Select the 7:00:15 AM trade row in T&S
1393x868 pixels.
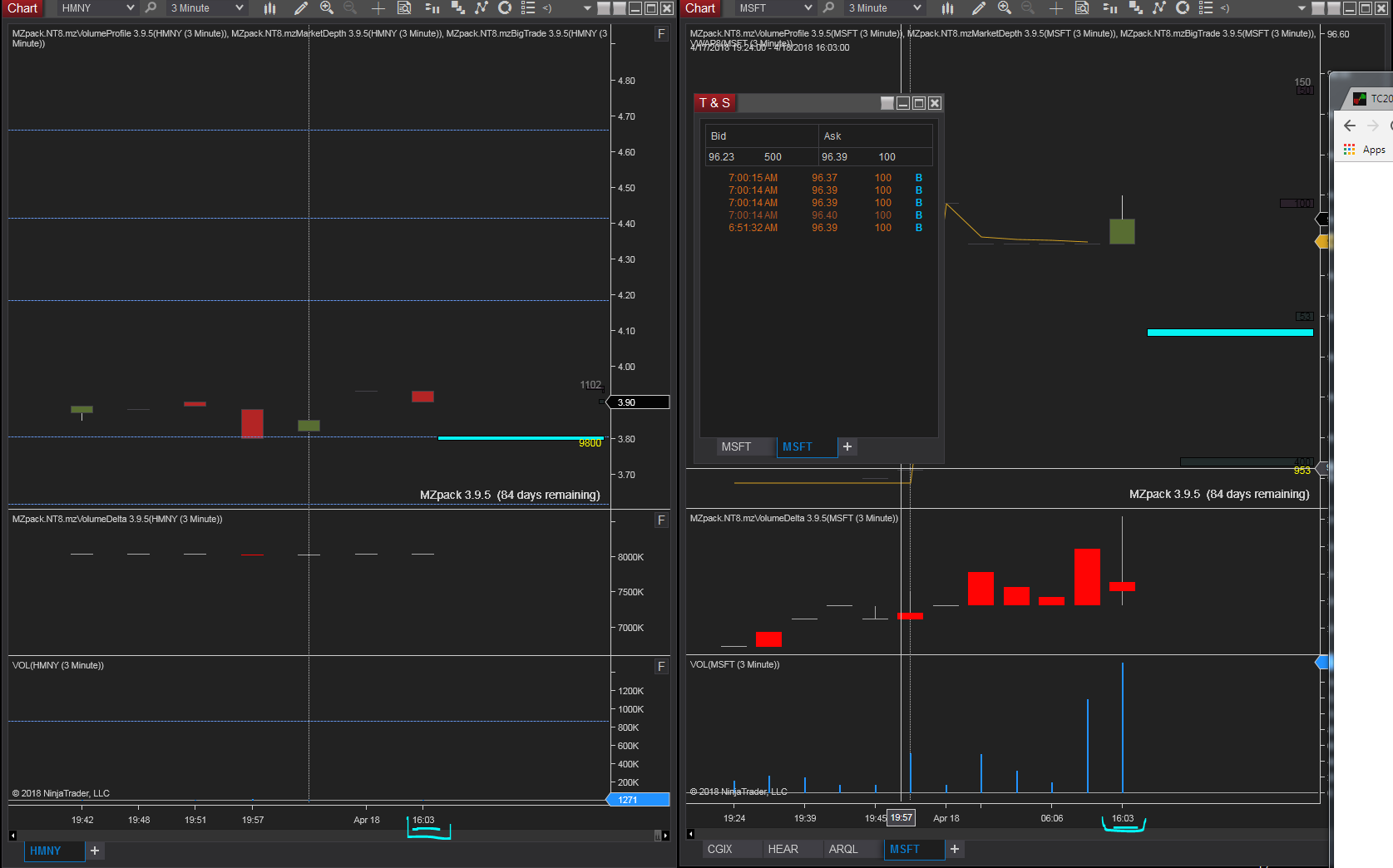pos(819,178)
